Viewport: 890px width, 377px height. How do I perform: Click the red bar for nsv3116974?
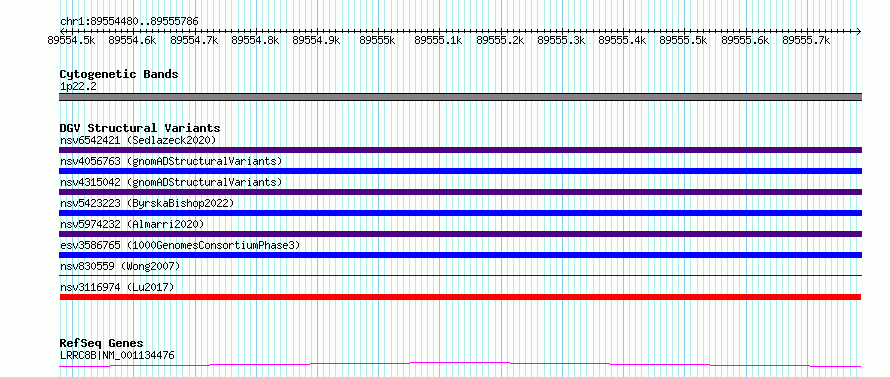pos(460,297)
